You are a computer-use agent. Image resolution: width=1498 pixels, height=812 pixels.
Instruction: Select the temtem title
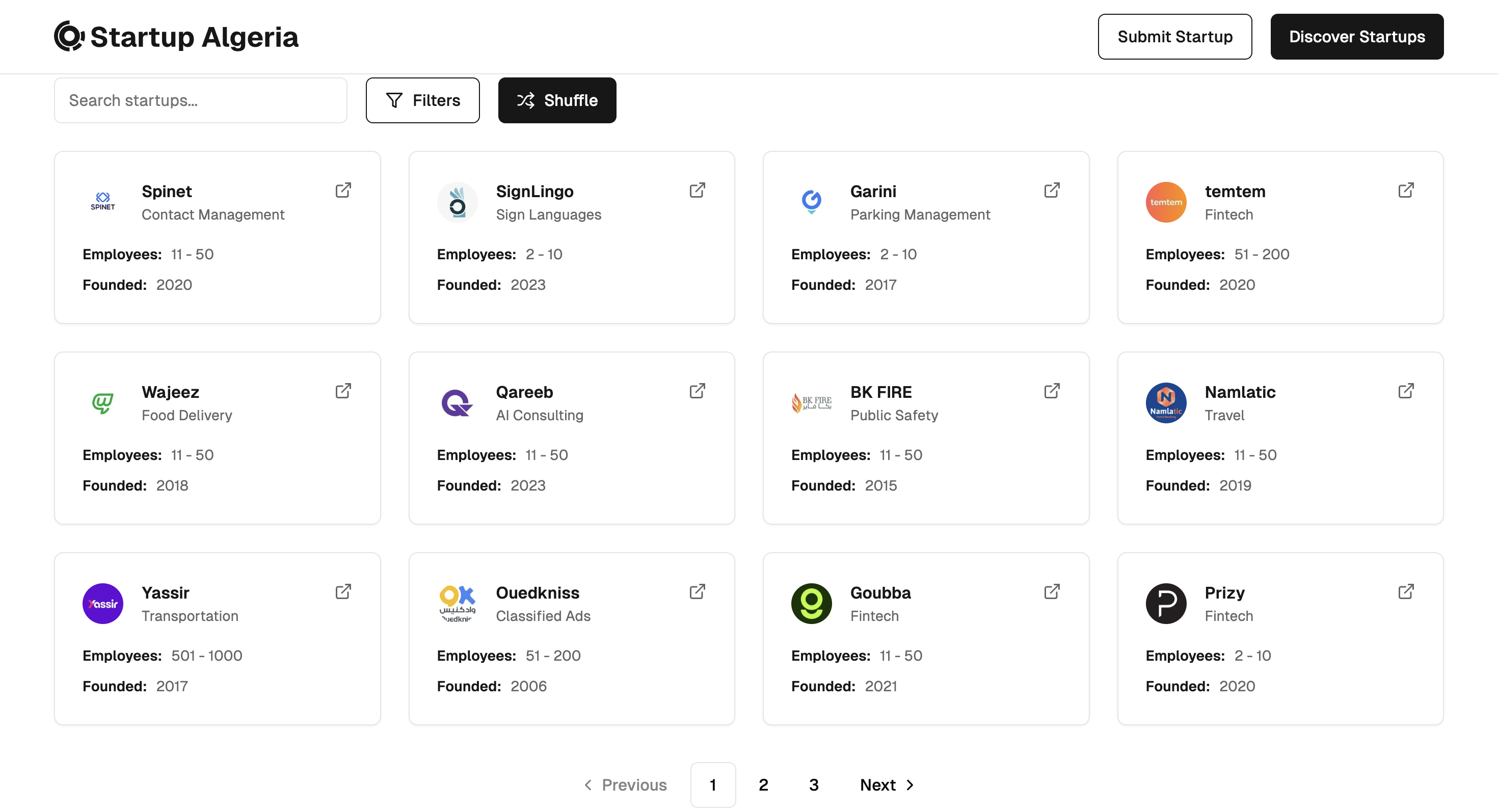1235,191
